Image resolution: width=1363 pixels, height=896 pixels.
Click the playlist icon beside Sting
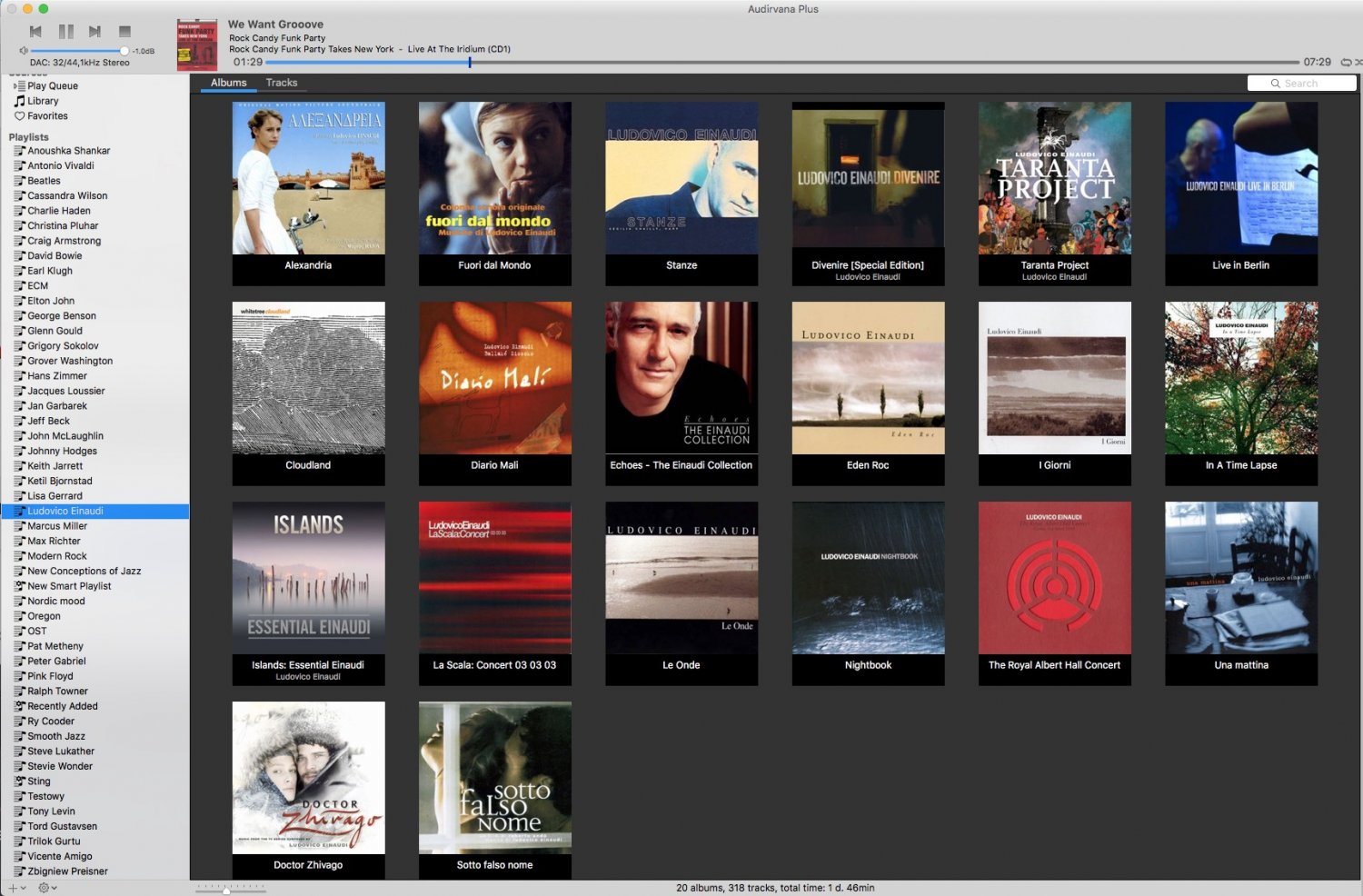pos(19,782)
